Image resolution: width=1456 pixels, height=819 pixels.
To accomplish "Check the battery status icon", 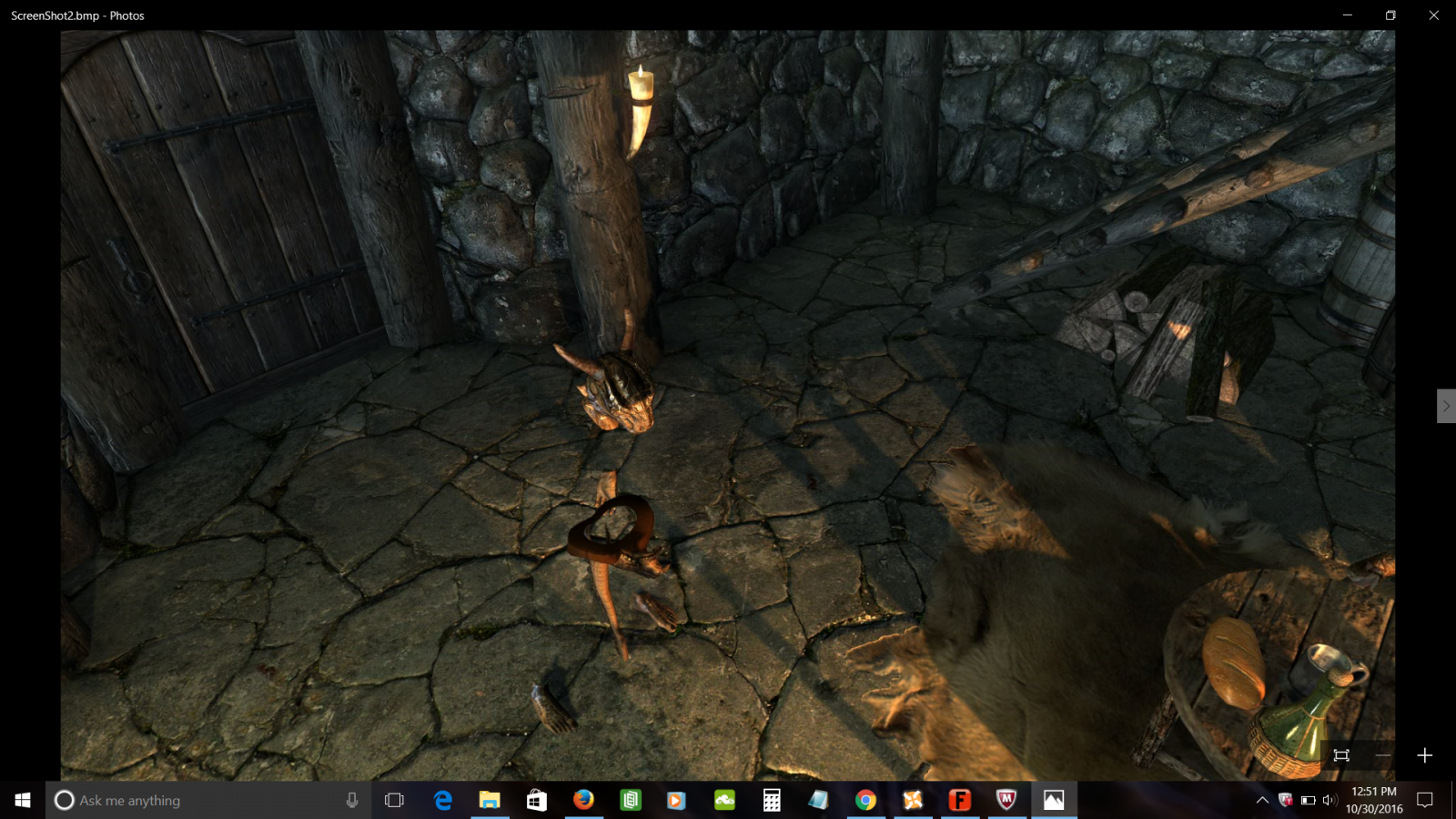I will point(1308,800).
